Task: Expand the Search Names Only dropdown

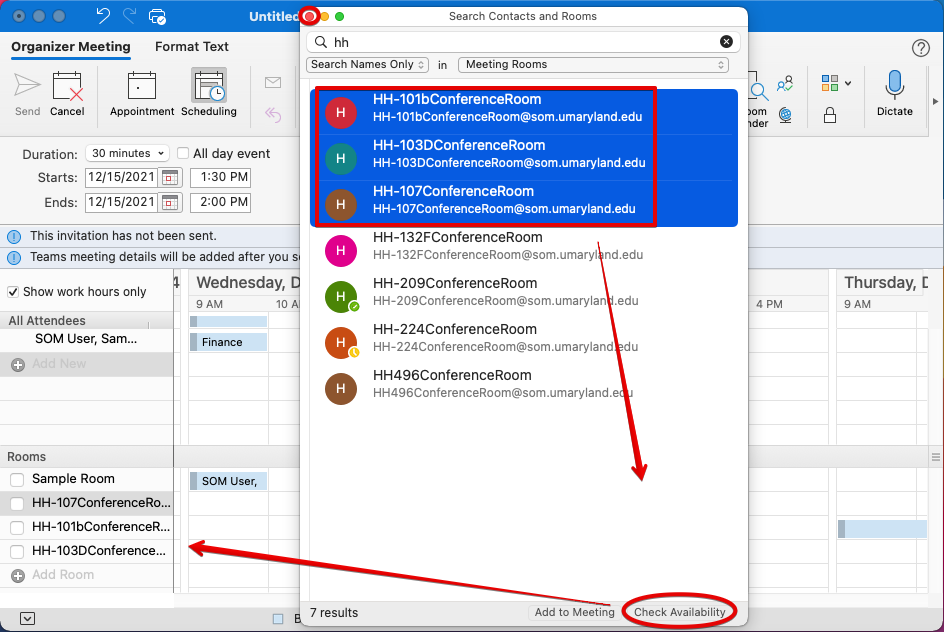Action: (367, 65)
